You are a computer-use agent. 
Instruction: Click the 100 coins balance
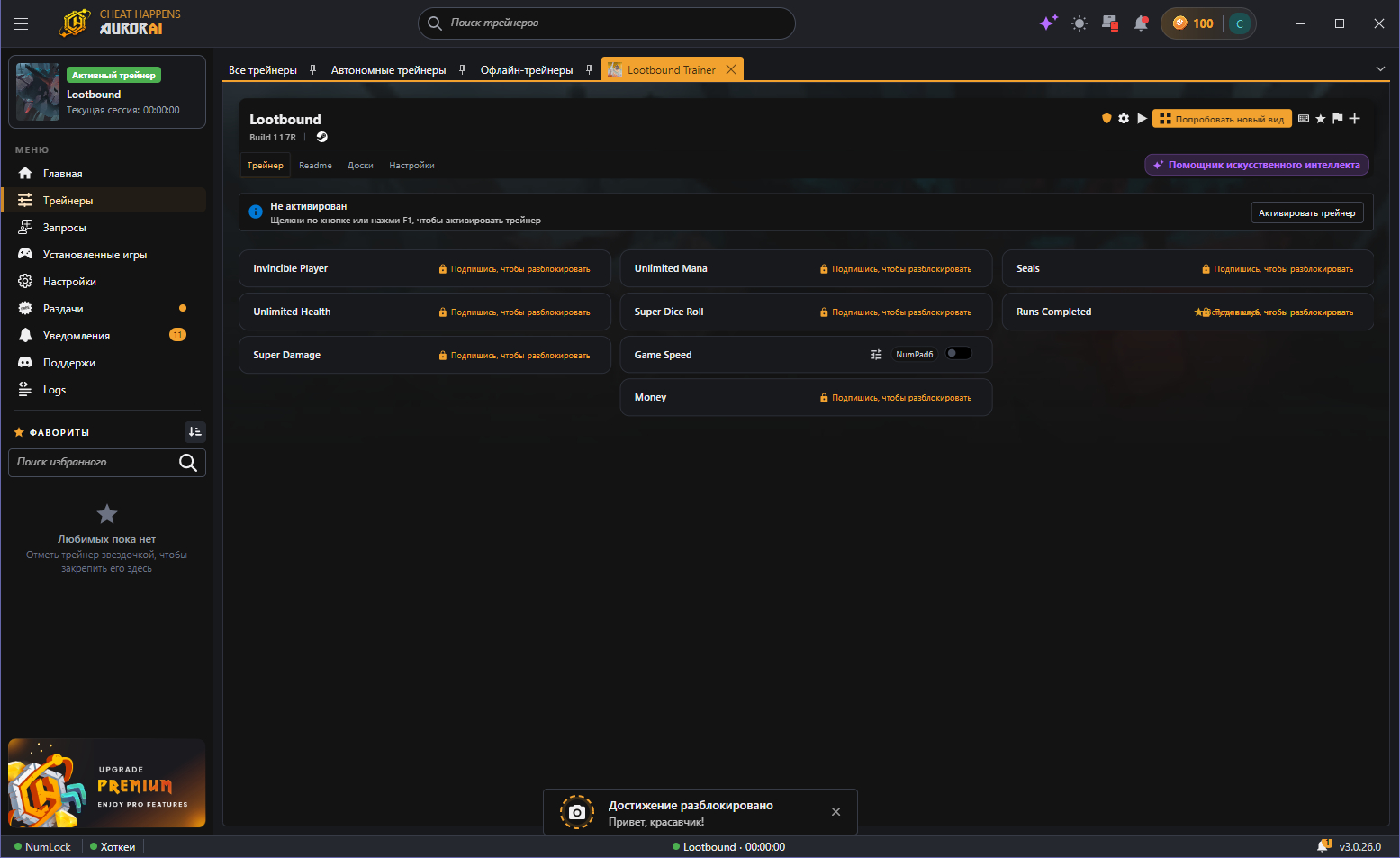coord(1193,23)
